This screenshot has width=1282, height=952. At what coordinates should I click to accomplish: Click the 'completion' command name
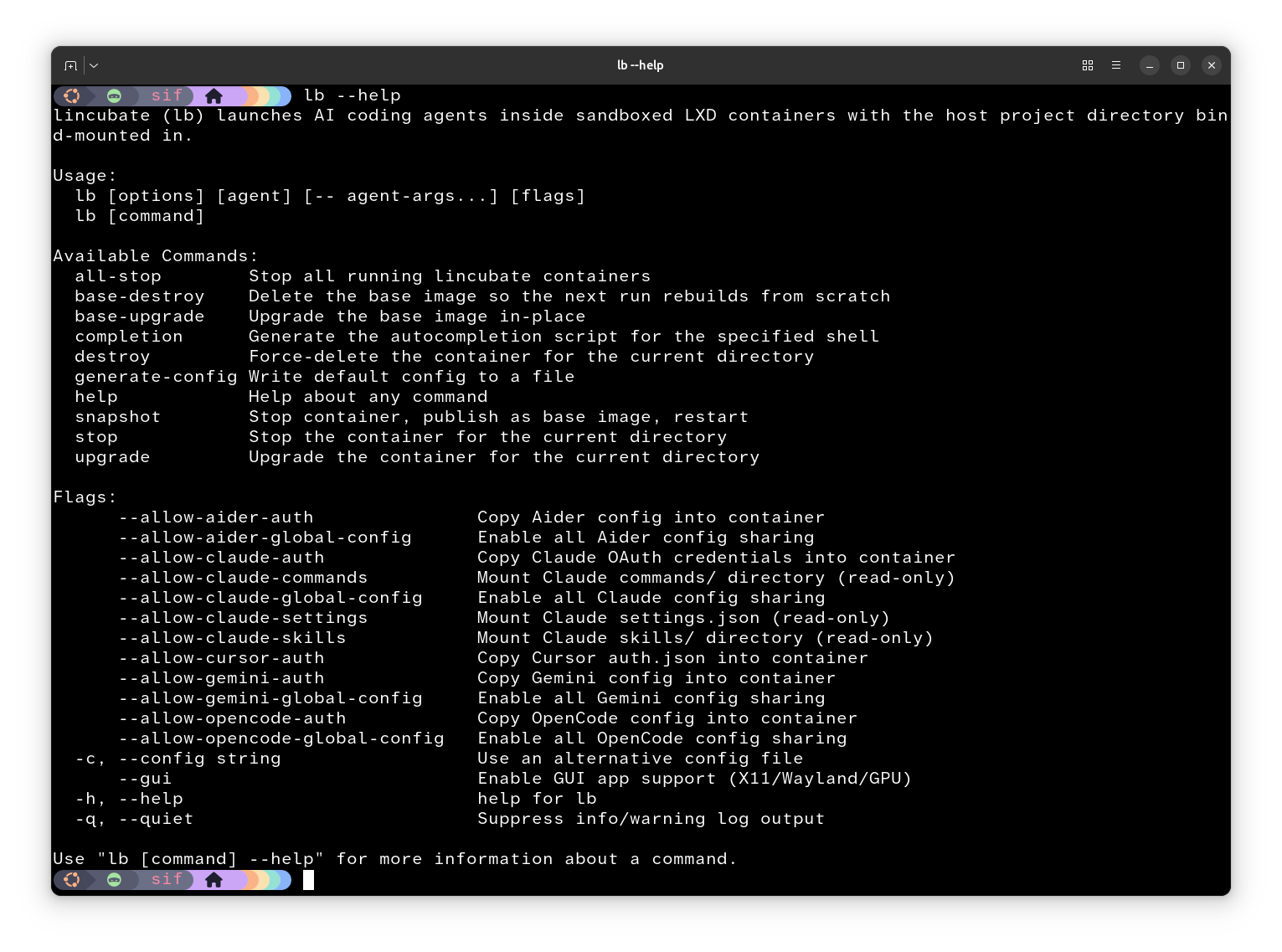click(129, 337)
